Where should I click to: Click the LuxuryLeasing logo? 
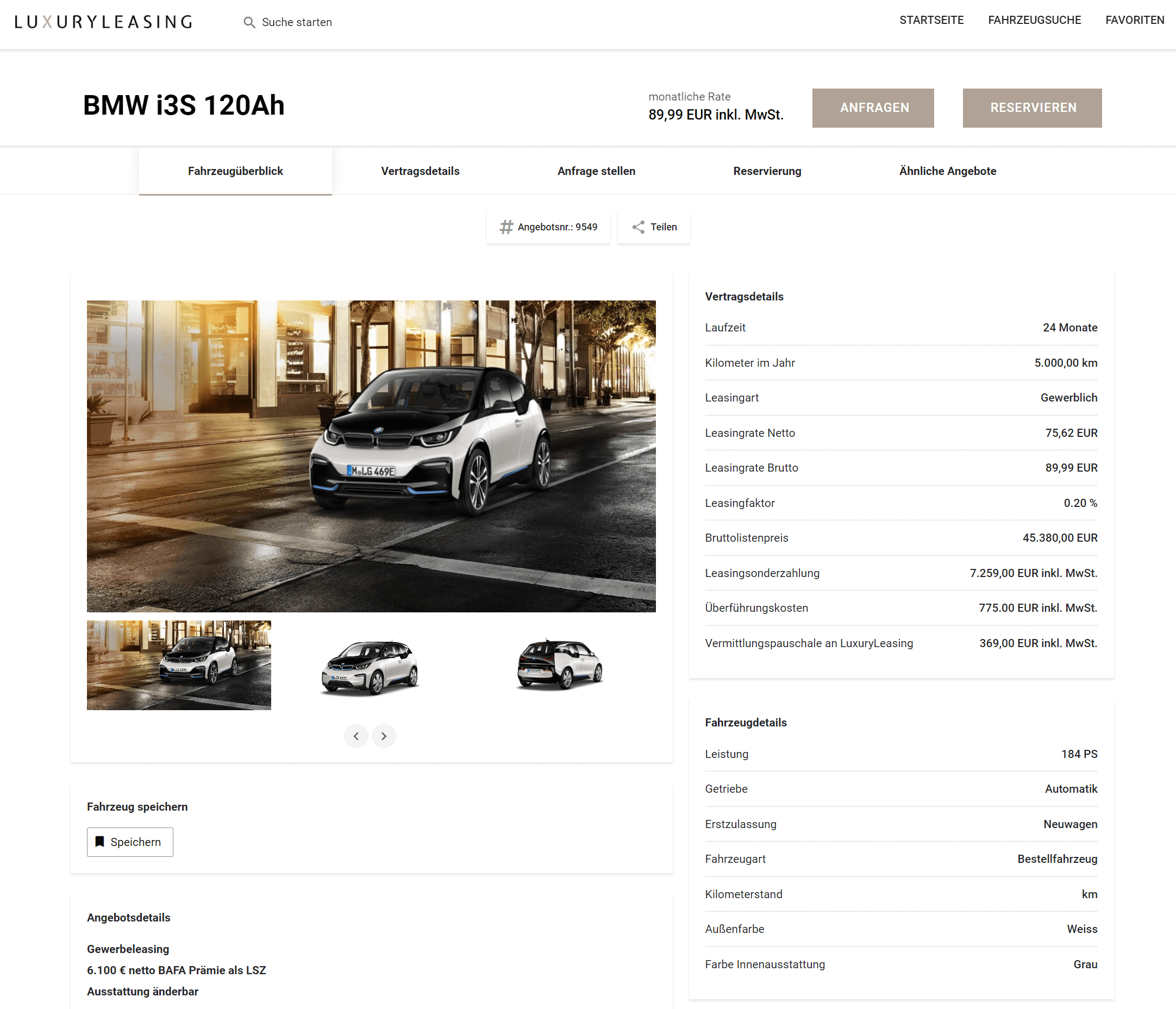coord(103,22)
